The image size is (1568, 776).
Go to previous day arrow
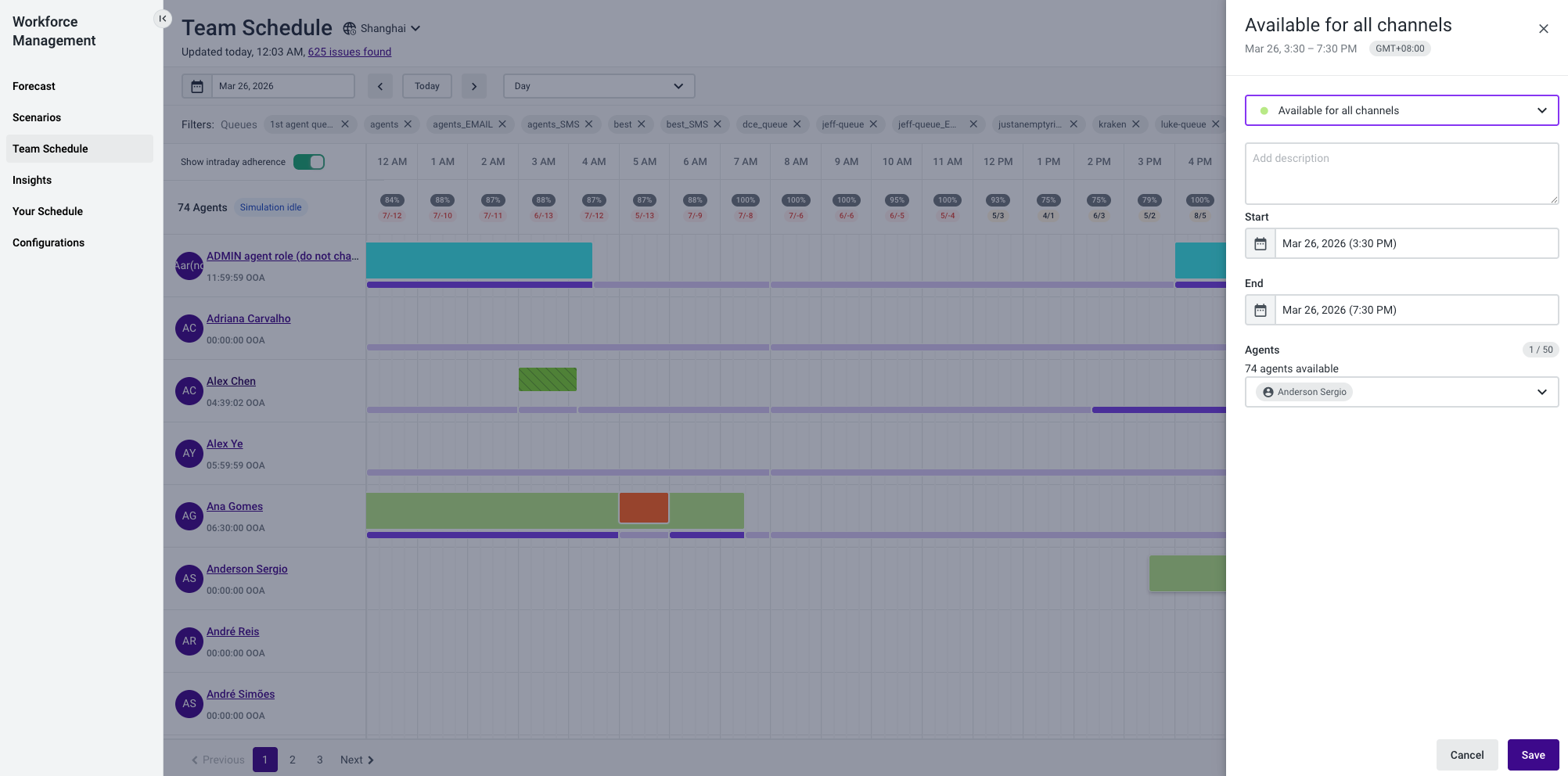380,86
